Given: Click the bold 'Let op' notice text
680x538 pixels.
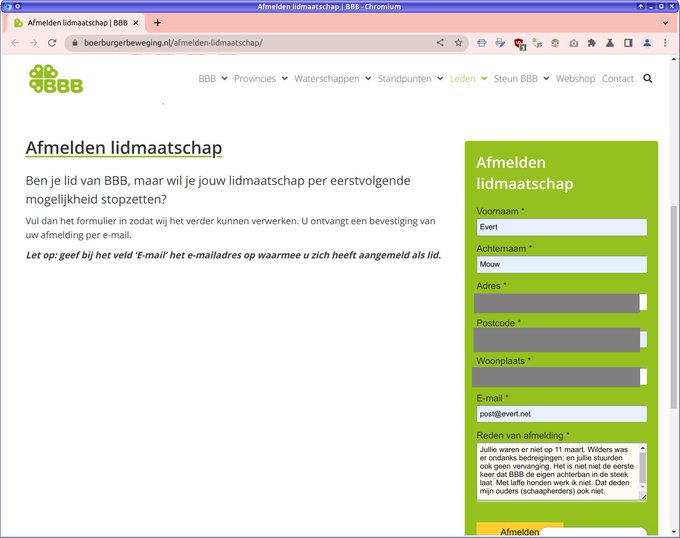Looking at the screenshot, I should coord(233,255).
